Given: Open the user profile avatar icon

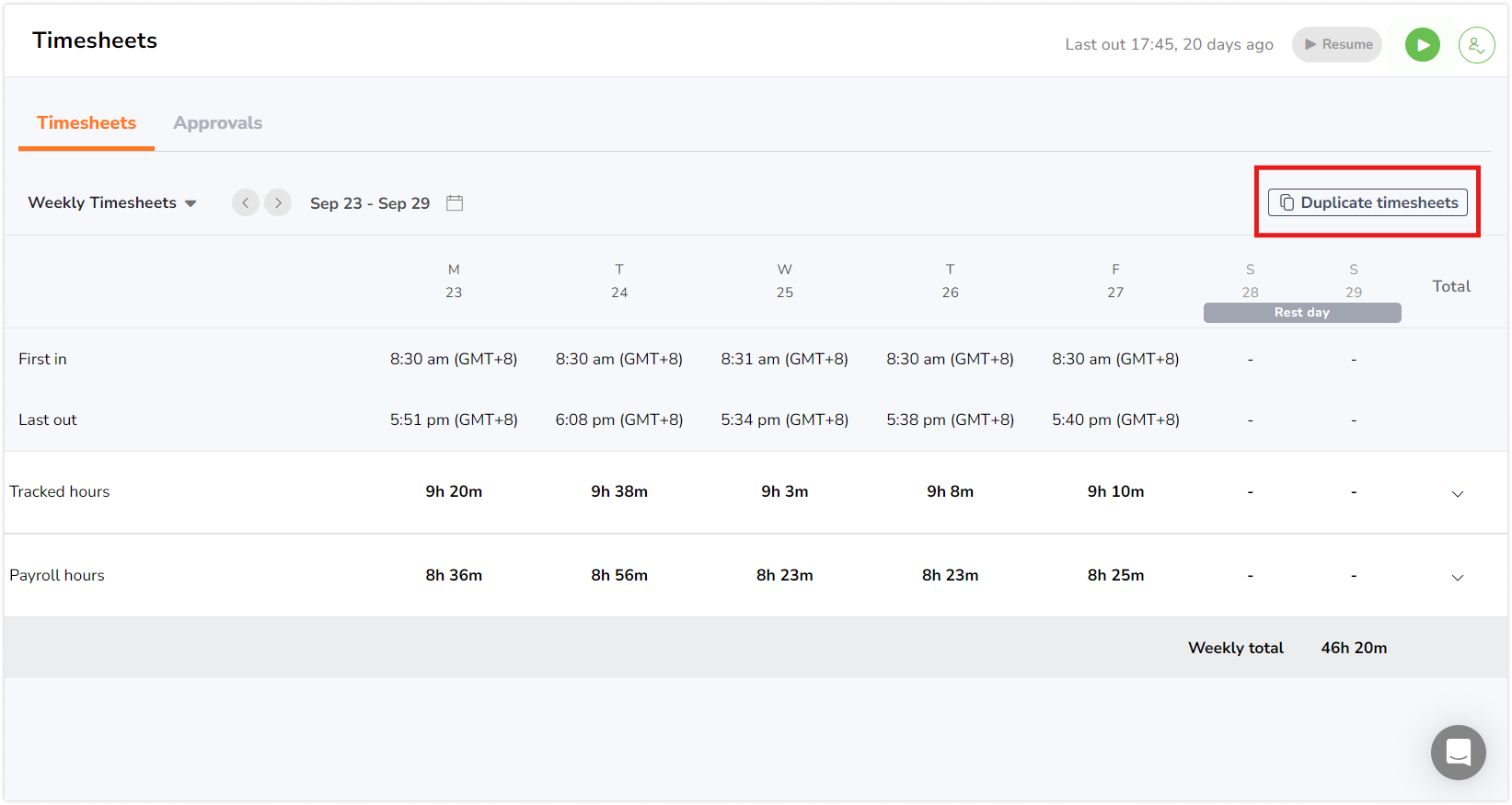Looking at the screenshot, I should (1476, 44).
